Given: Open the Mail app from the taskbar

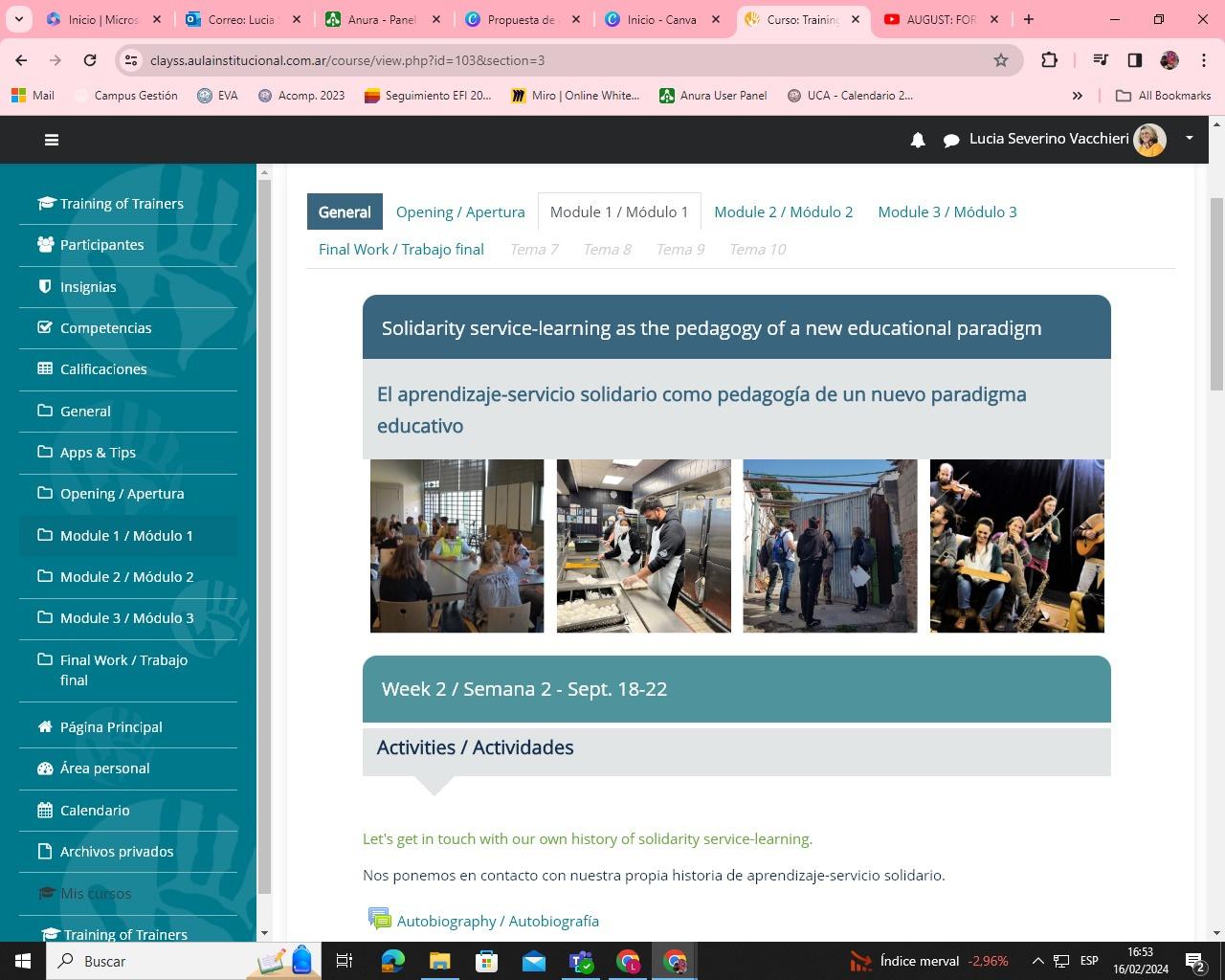Looking at the screenshot, I should point(534,961).
